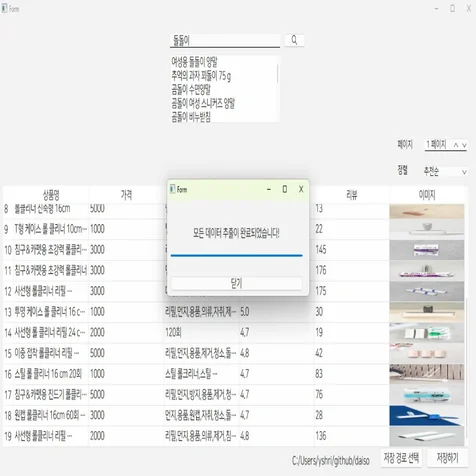
Task: Click rating 5.0 in row 13
Action: point(276,312)
